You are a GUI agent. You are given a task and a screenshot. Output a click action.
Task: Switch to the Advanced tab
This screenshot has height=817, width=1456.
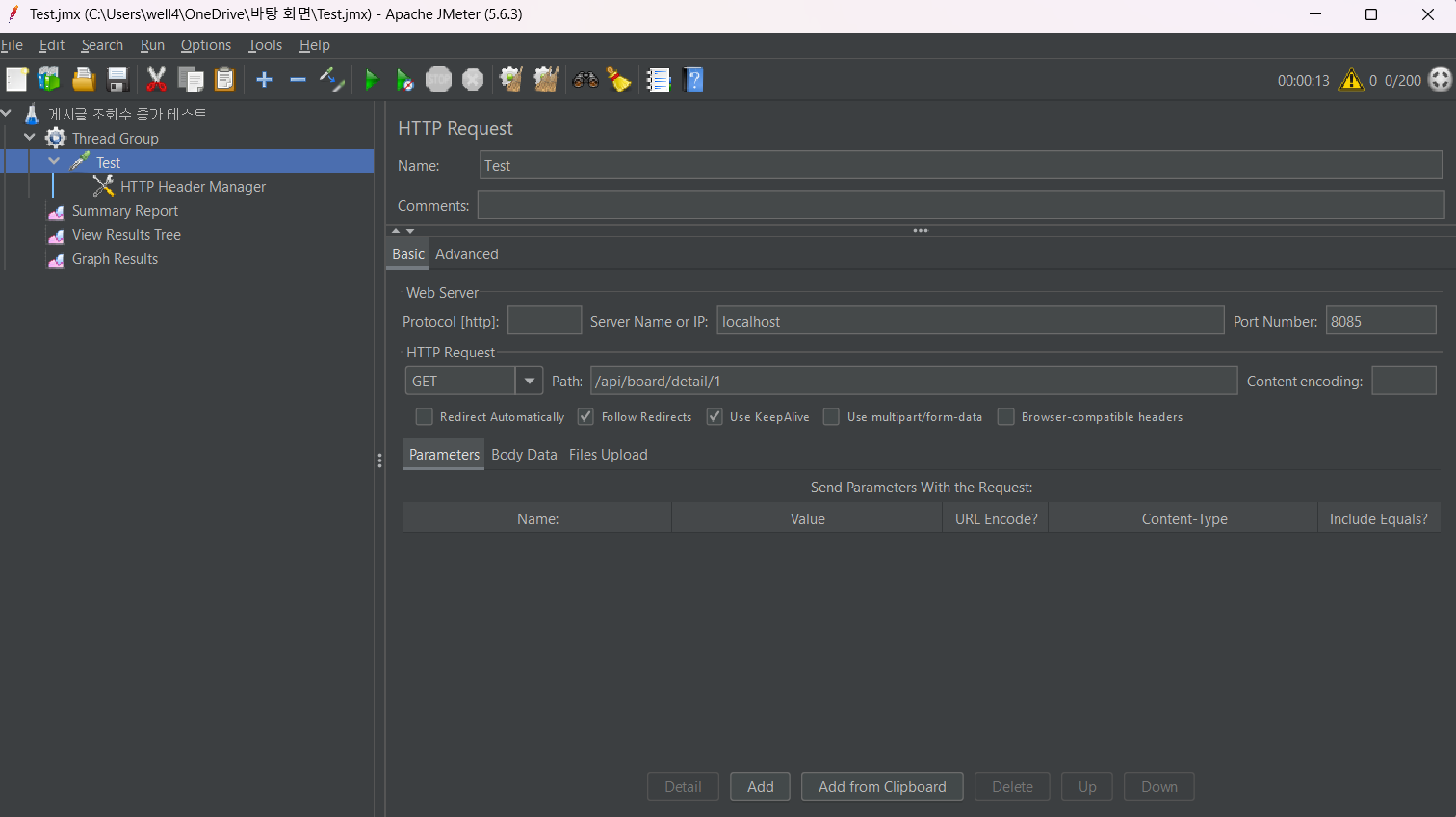pos(467,254)
